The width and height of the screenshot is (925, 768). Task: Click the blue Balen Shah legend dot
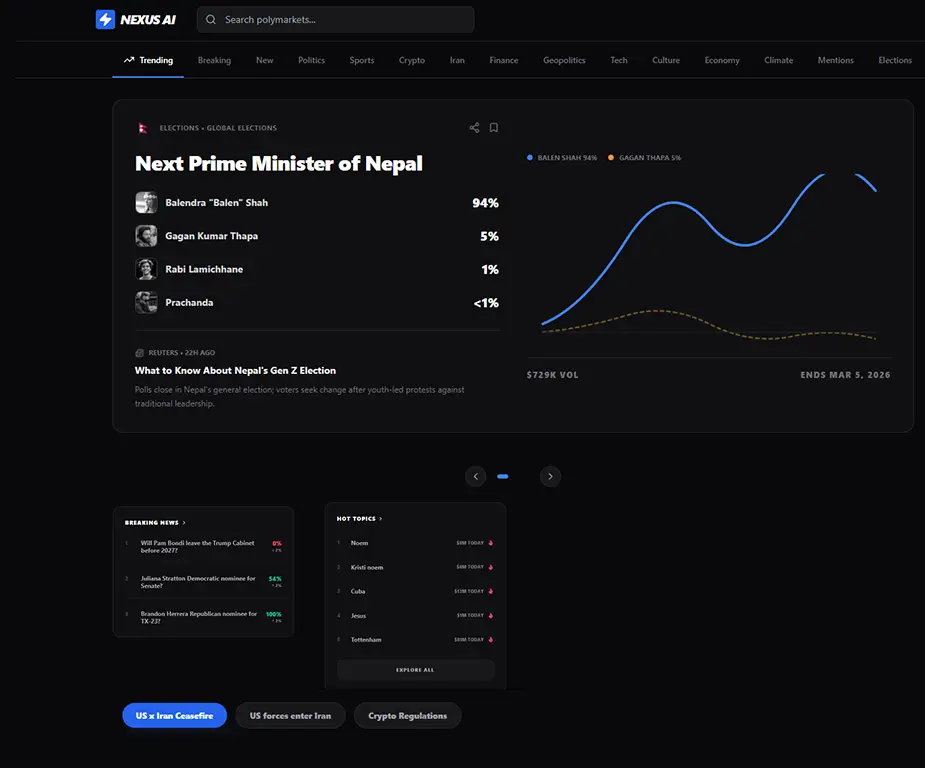coord(530,157)
